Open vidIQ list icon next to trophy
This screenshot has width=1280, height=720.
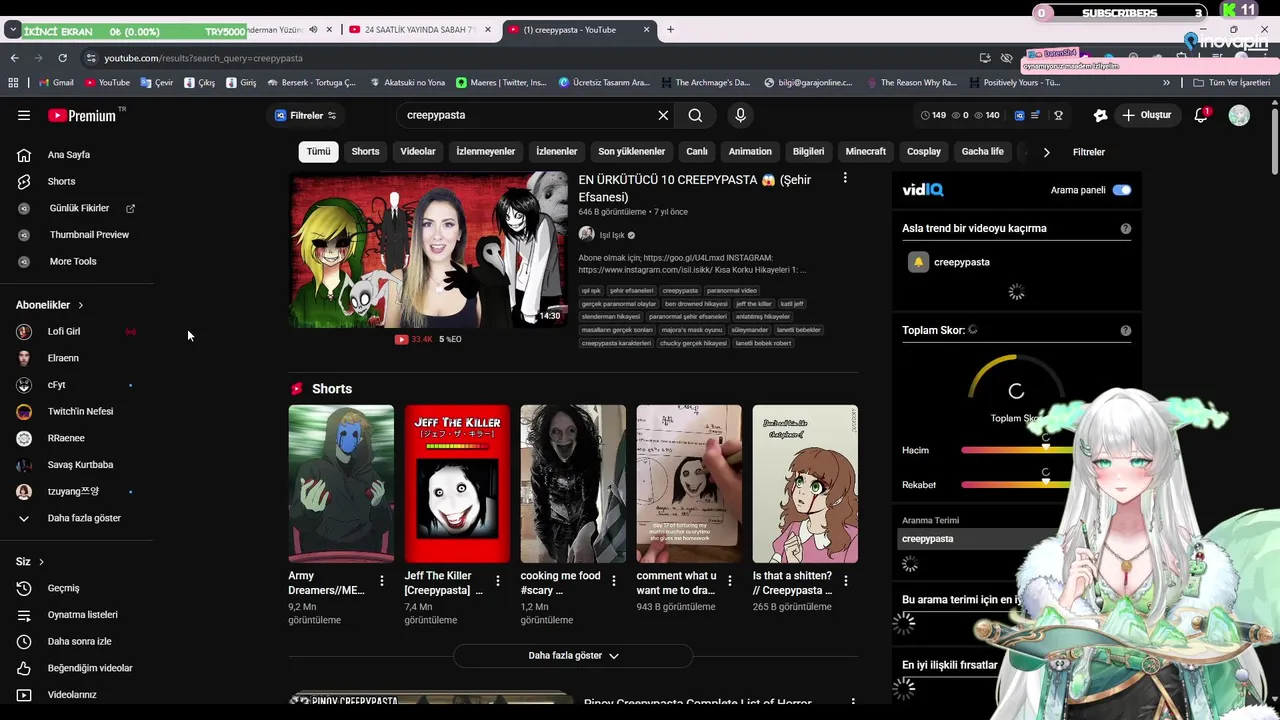[x=1036, y=115]
